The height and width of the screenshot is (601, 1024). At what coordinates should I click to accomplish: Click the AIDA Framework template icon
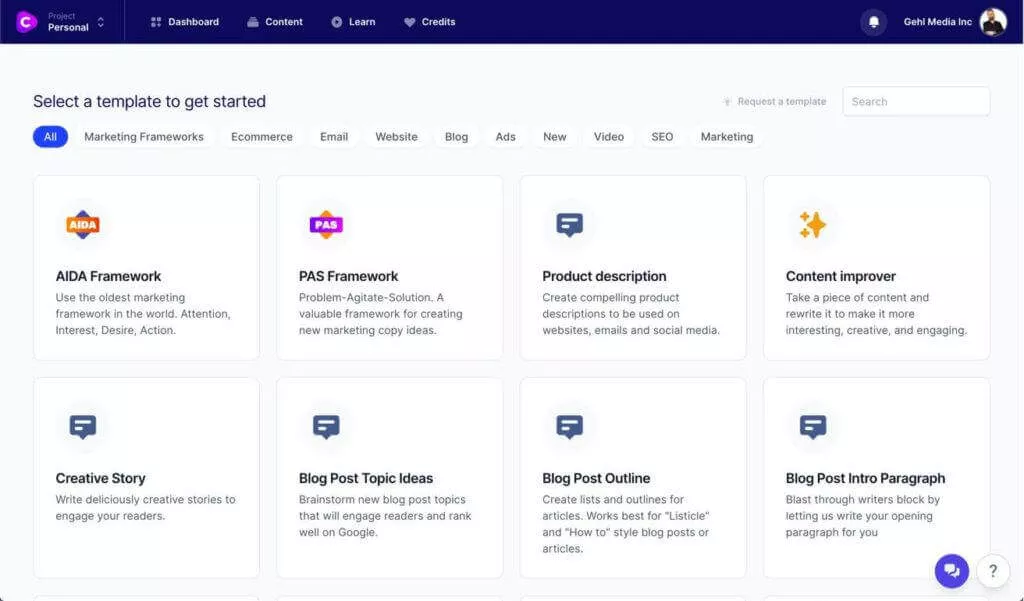point(82,225)
